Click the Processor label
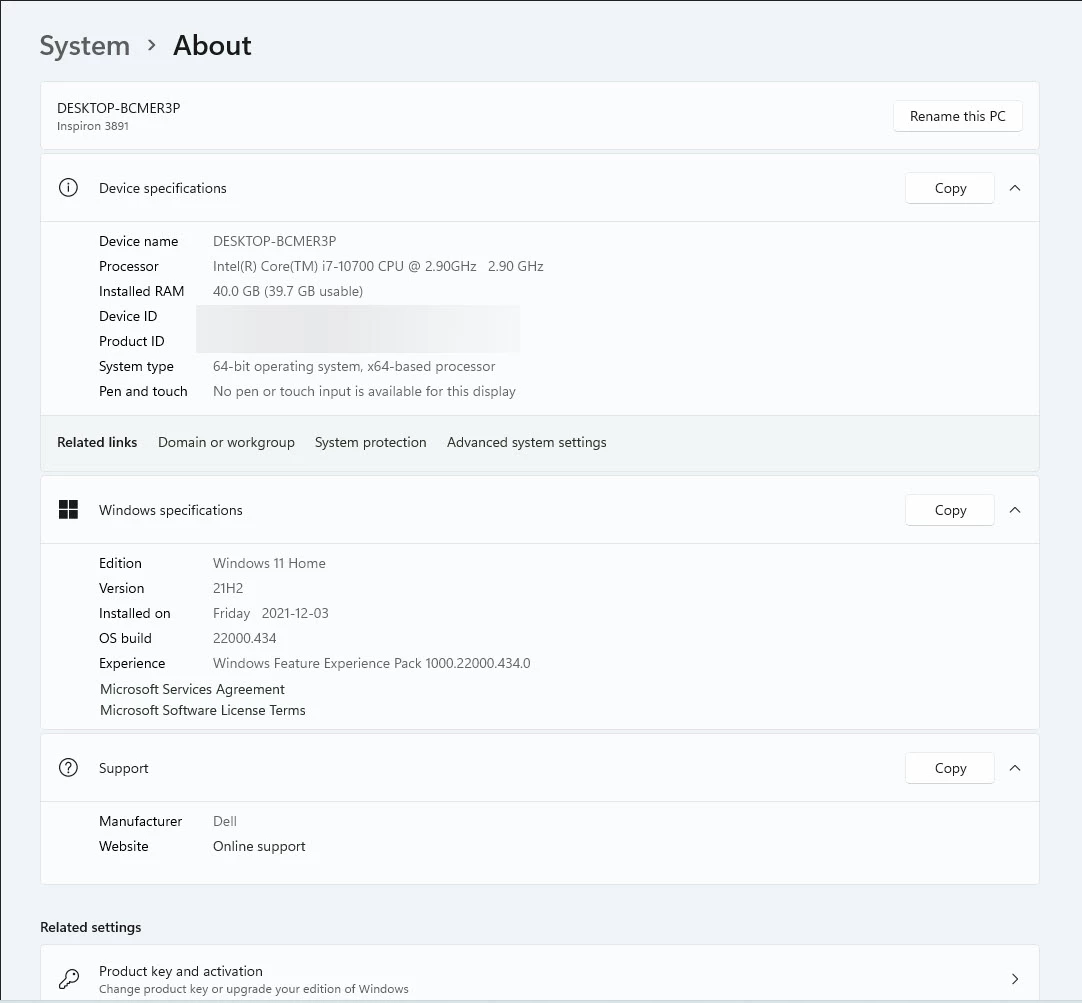 [128, 266]
